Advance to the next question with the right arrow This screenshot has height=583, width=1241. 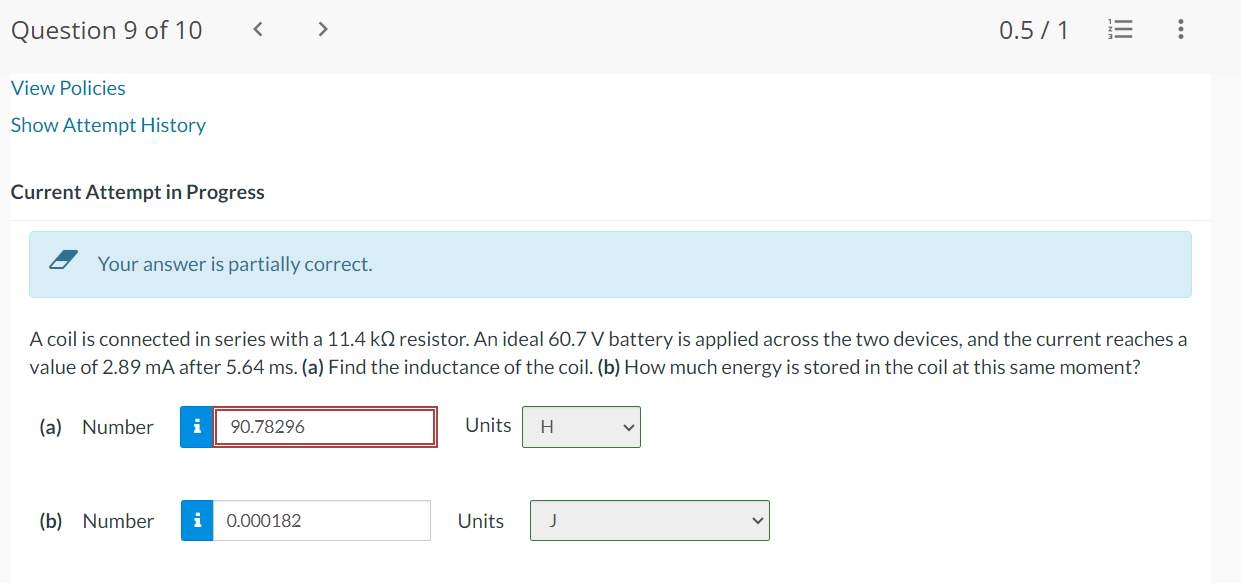(322, 29)
